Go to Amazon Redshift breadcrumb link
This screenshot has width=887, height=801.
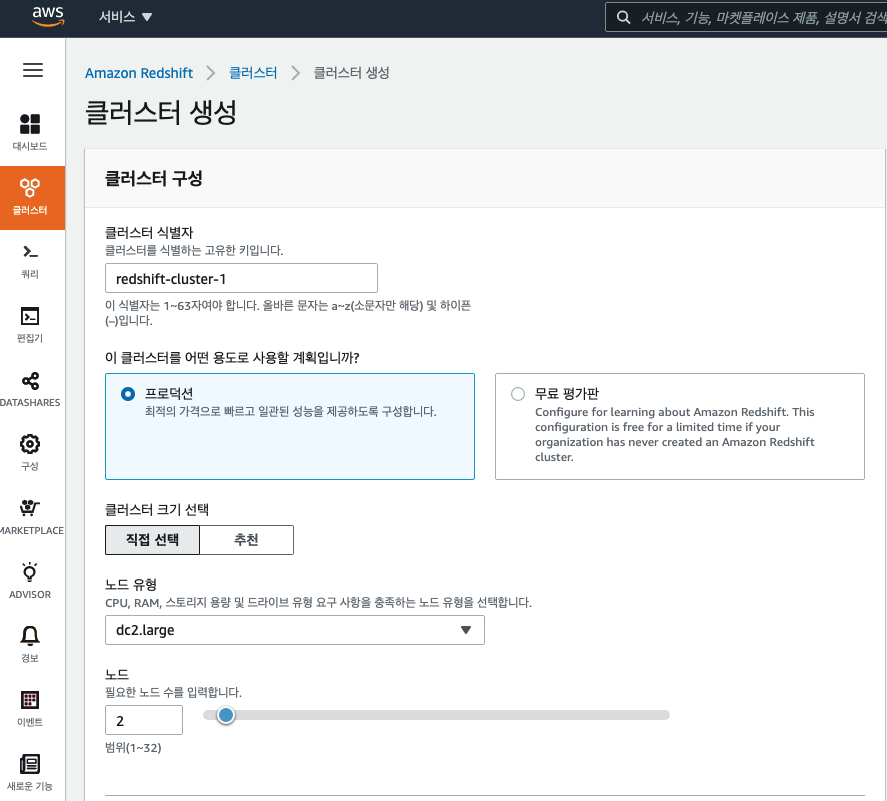pyautogui.click(x=139, y=73)
